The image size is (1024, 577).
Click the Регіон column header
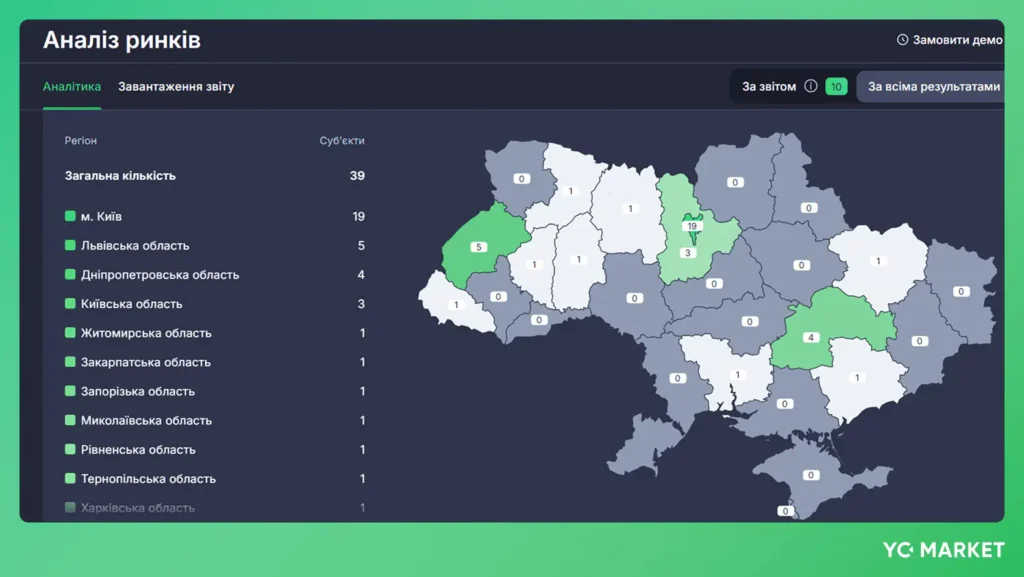(80, 140)
